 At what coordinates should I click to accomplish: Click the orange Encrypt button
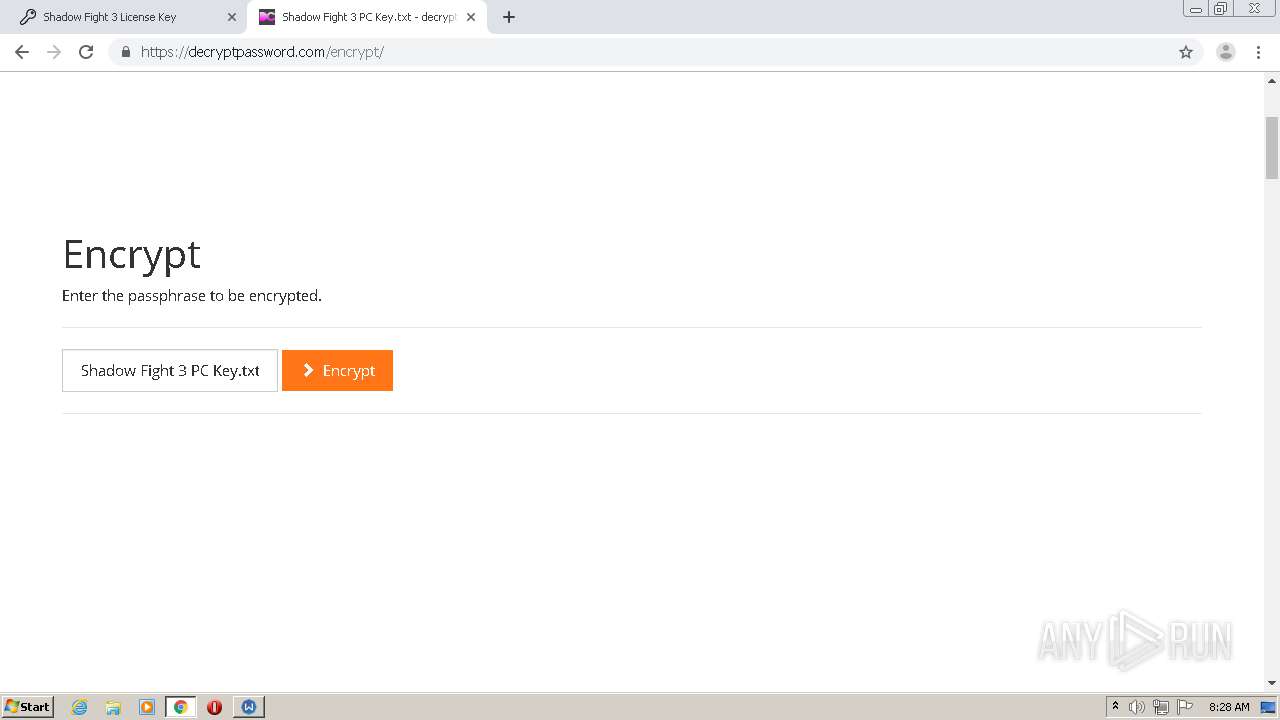point(337,370)
